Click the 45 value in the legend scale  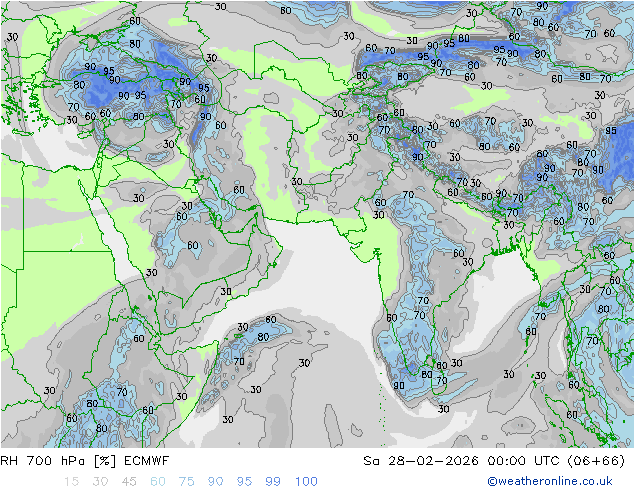pos(129,481)
